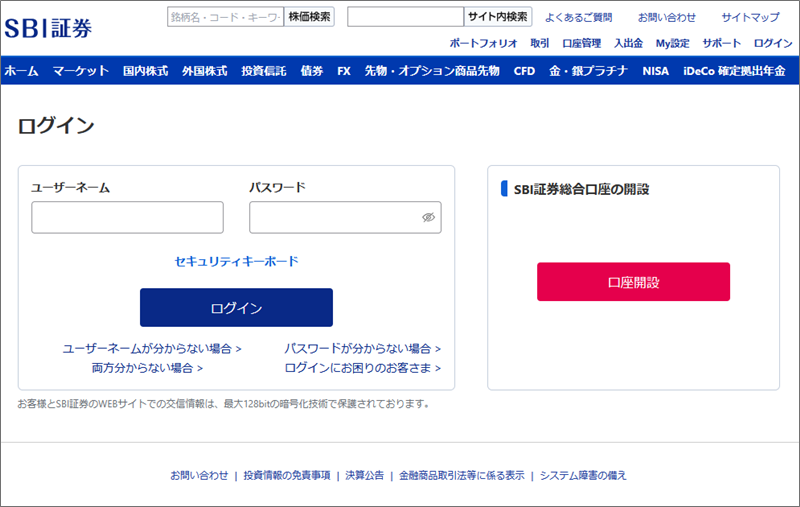Open the ポートフォリオ menu
The width and height of the screenshot is (800, 507).
483,43
